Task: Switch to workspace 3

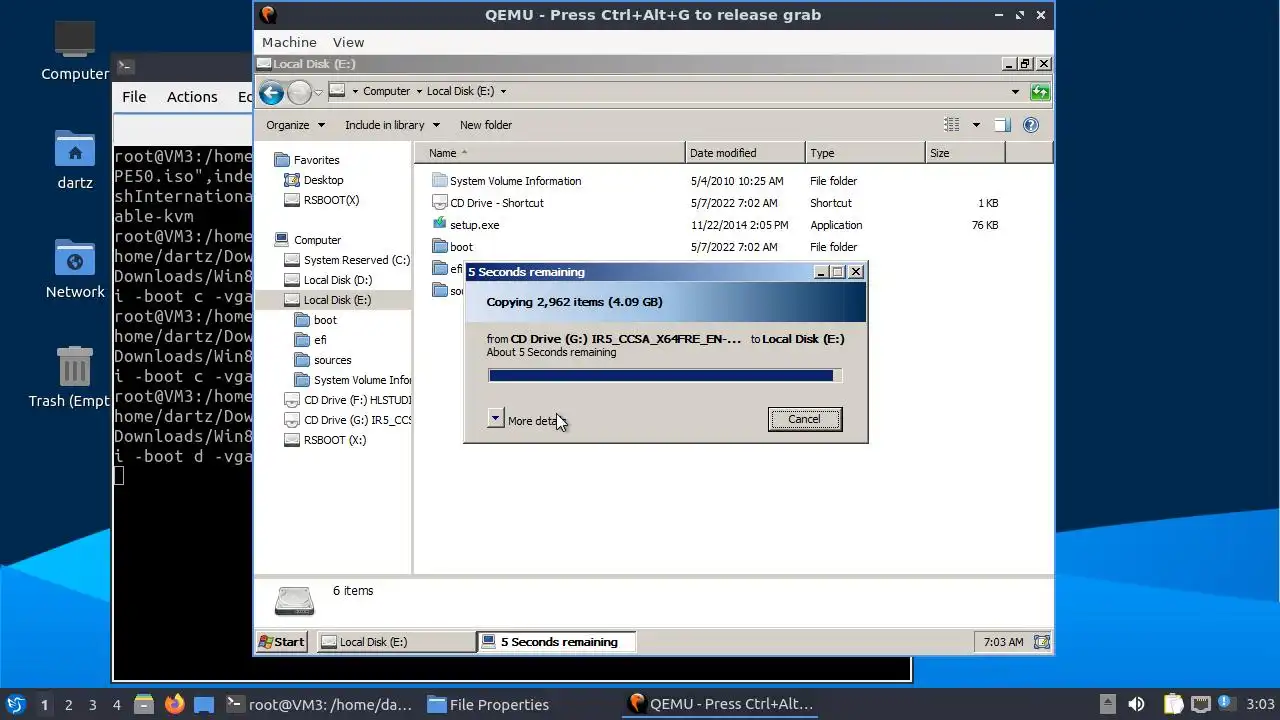Action: coord(92,704)
